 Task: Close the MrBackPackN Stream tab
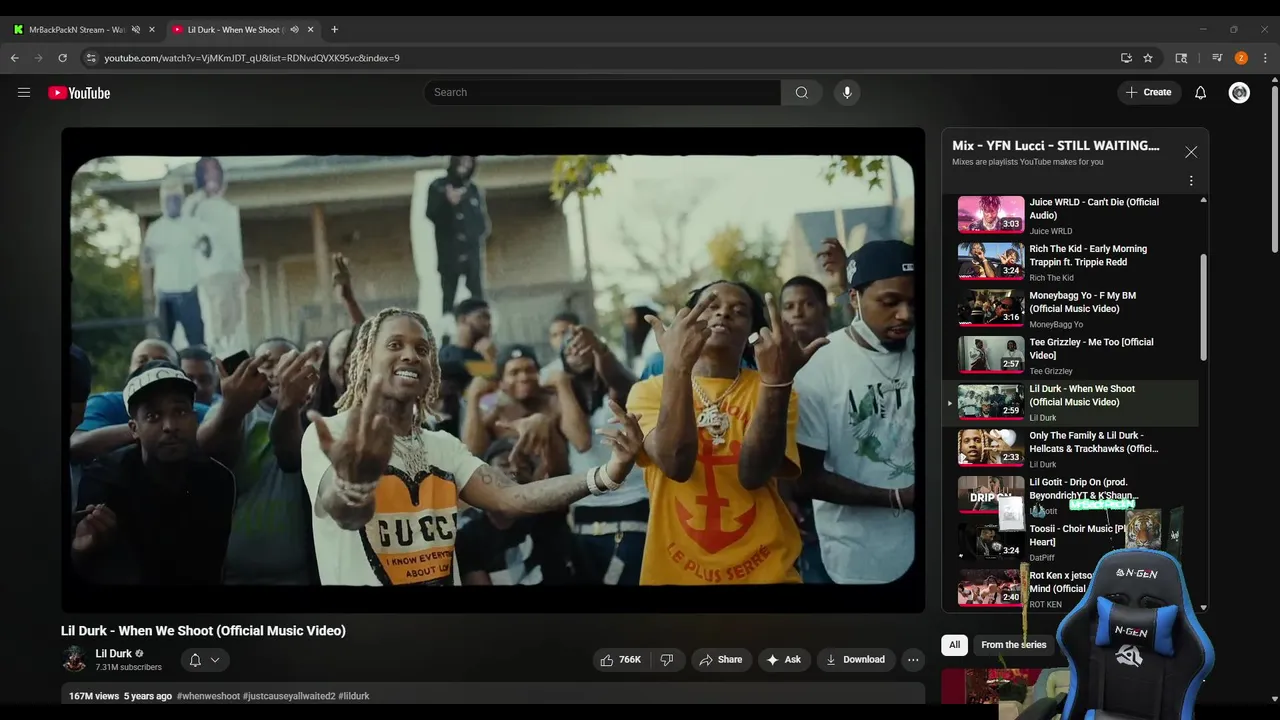[152, 30]
